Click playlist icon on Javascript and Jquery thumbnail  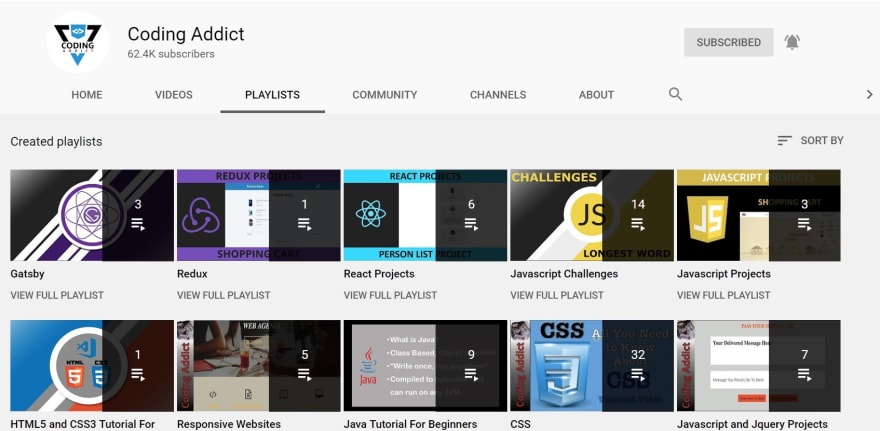click(x=805, y=375)
